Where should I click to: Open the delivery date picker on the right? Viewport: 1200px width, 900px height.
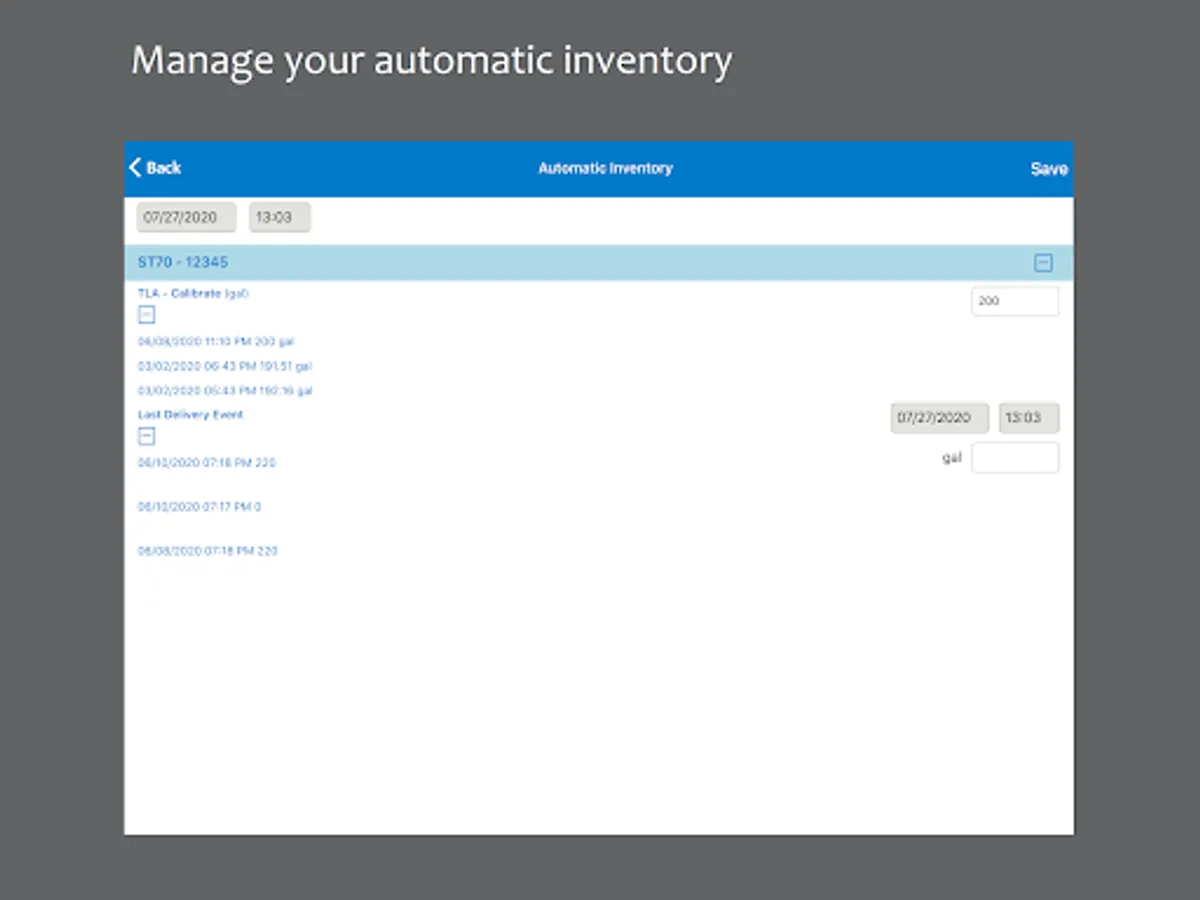(938, 418)
